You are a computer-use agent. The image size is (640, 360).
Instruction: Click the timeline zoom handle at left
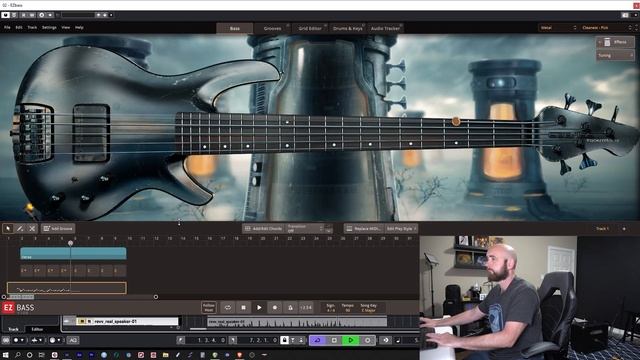tap(4, 297)
